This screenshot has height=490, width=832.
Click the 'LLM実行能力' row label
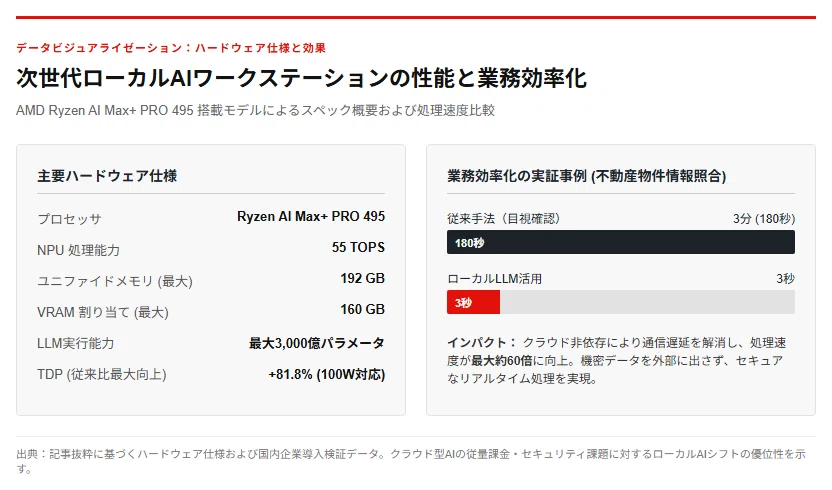coord(75,343)
